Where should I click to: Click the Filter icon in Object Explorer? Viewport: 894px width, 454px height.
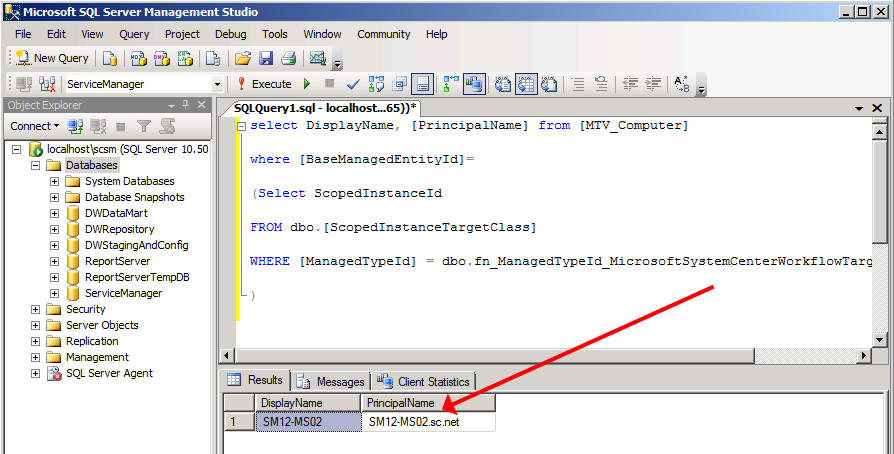click(144, 126)
